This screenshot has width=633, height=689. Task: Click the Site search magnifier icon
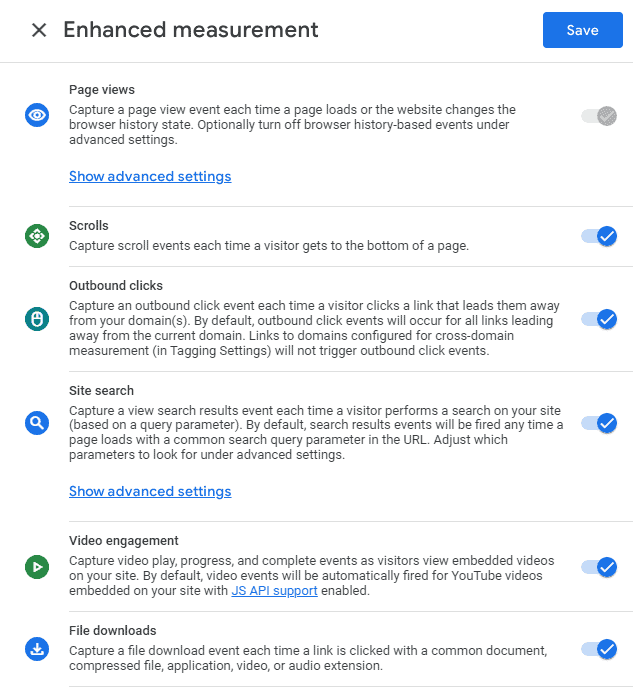pos(37,423)
